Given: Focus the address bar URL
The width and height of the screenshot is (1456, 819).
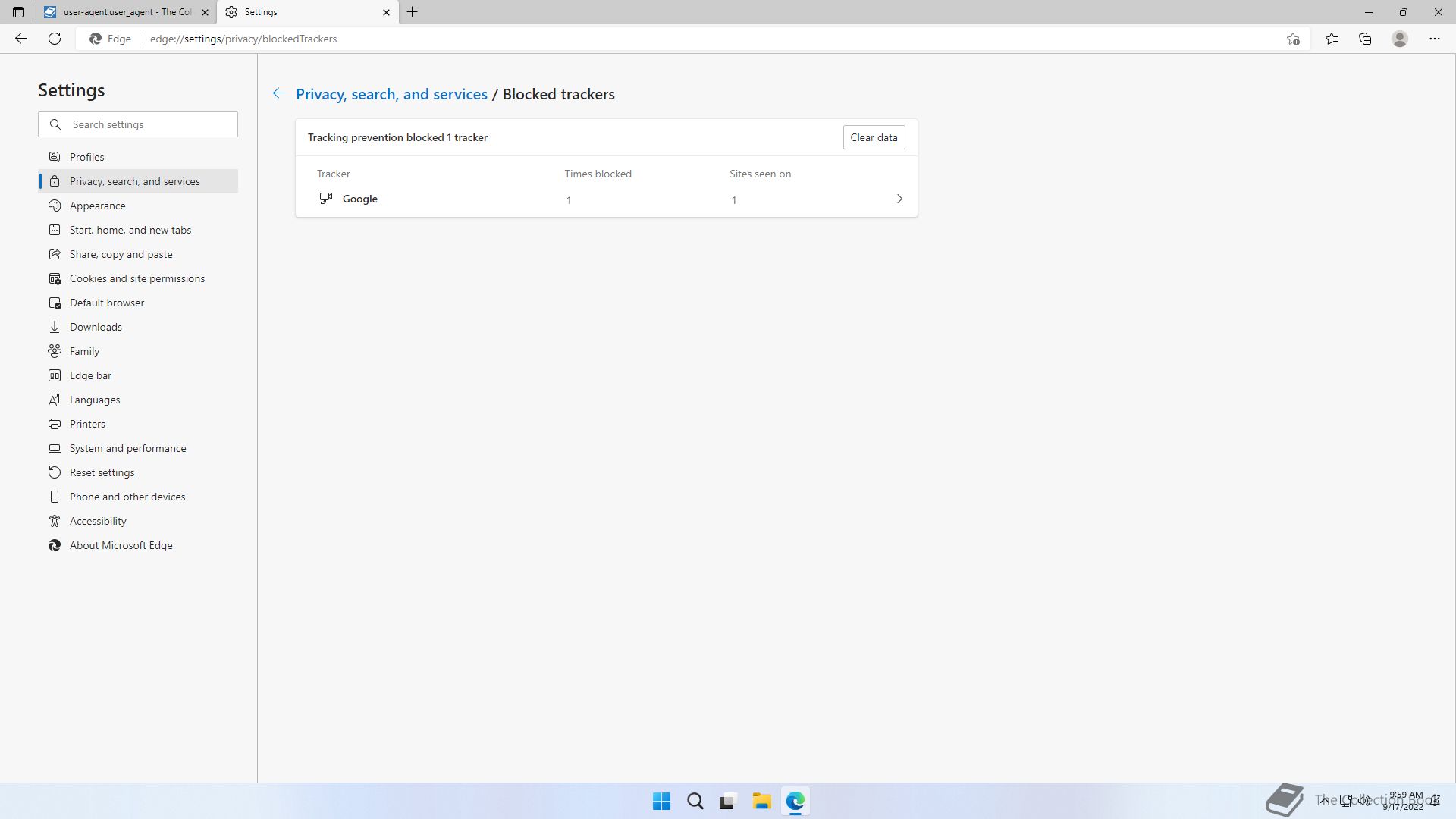Looking at the screenshot, I should coord(243,39).
